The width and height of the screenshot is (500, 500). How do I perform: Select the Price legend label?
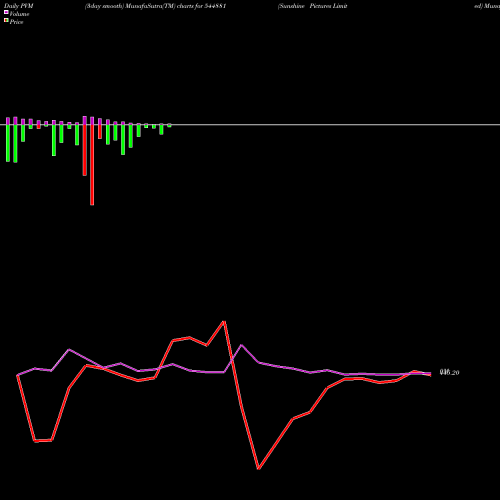pyautogui.click(x=16, y=22)
